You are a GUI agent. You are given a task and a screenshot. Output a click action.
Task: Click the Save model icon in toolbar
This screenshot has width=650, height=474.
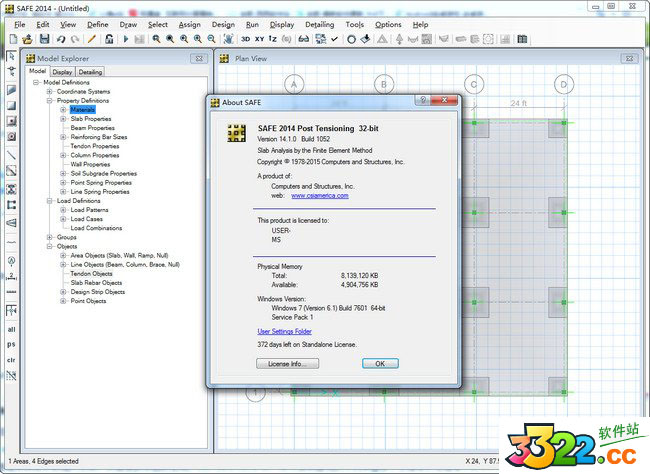[x=43, y=39]
